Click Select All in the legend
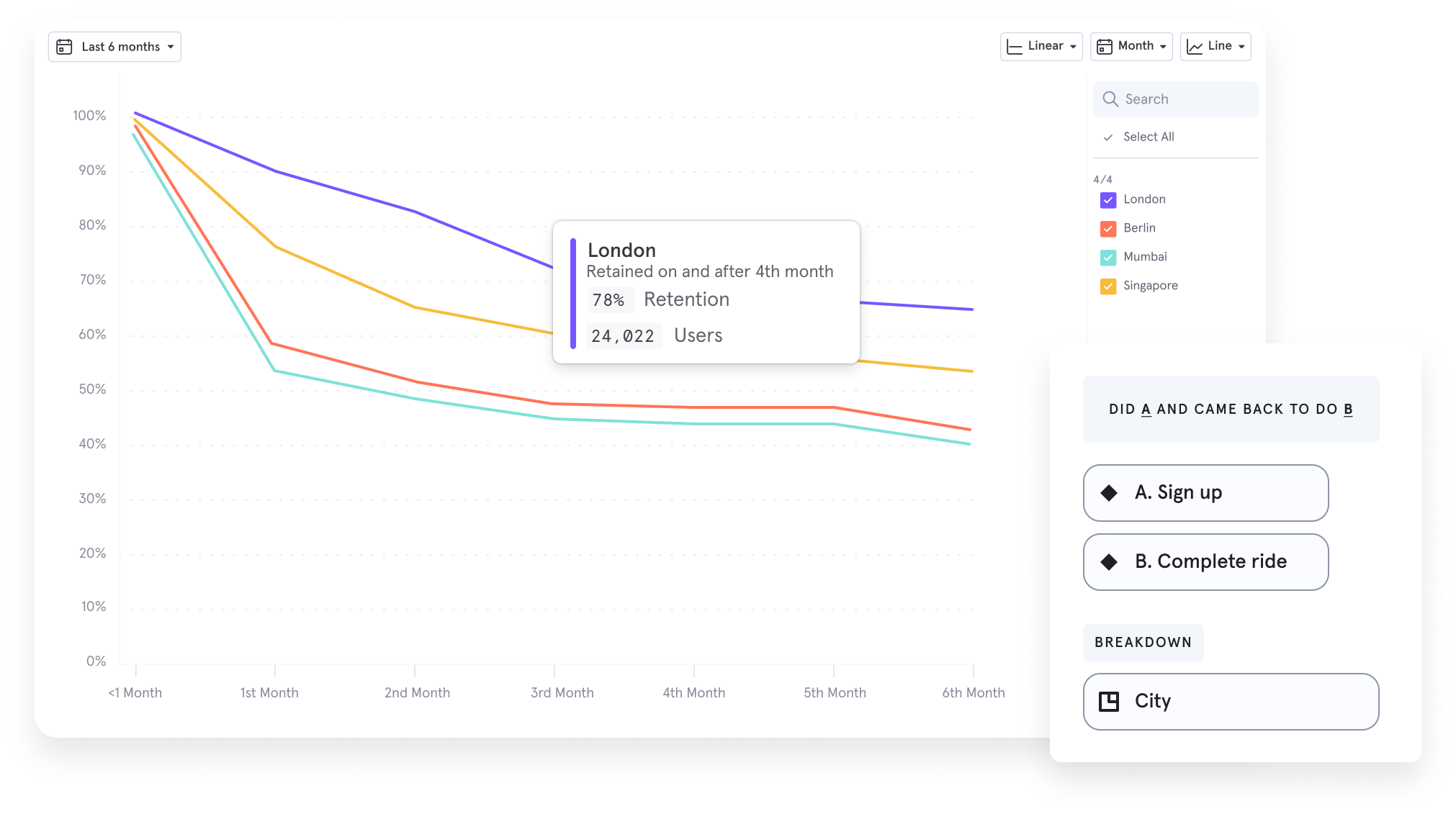Screen dimensions: 1456x814 pos(1148,137)
